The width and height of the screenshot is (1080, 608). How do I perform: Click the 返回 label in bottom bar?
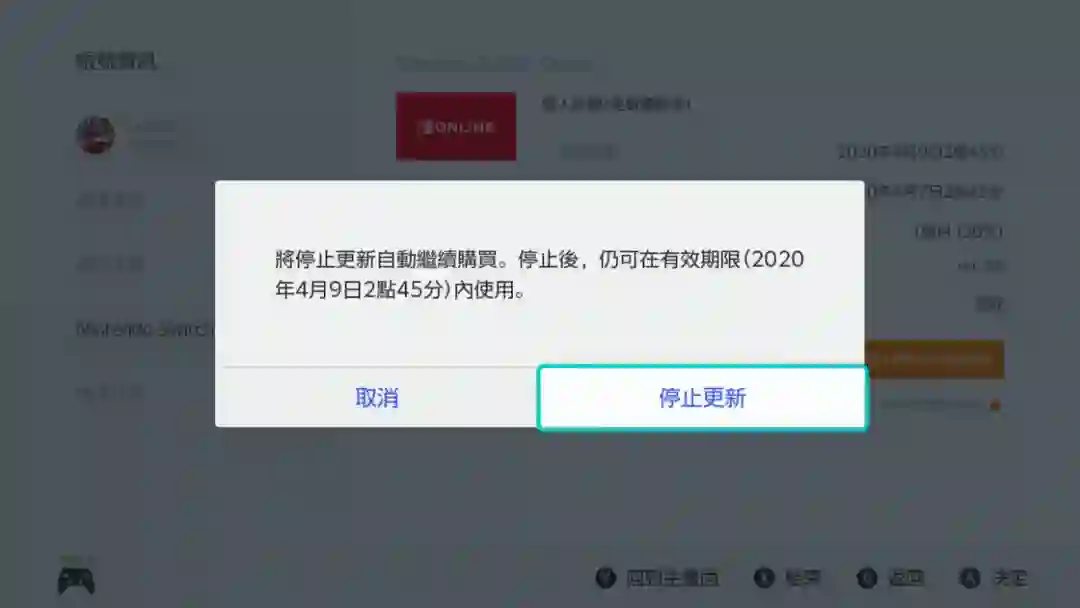coord(906,578)
